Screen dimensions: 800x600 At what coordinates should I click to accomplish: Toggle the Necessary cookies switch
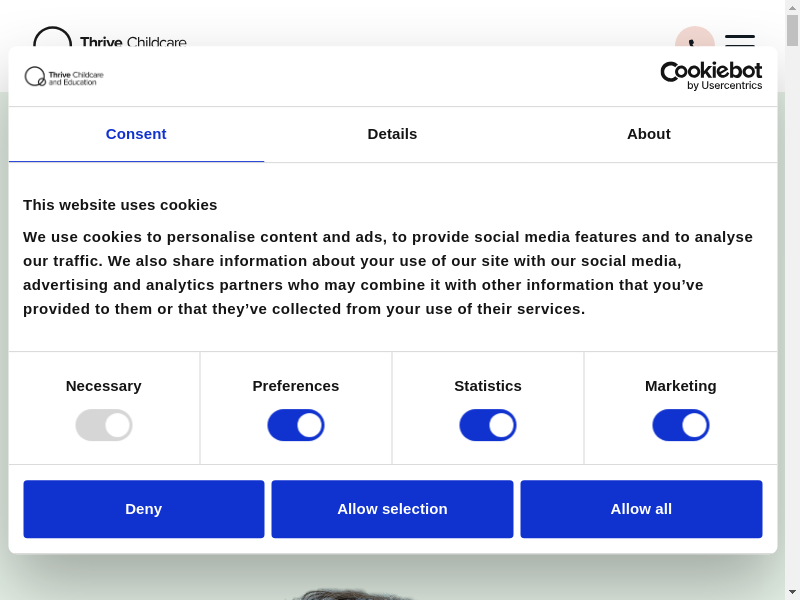point(104,425)
